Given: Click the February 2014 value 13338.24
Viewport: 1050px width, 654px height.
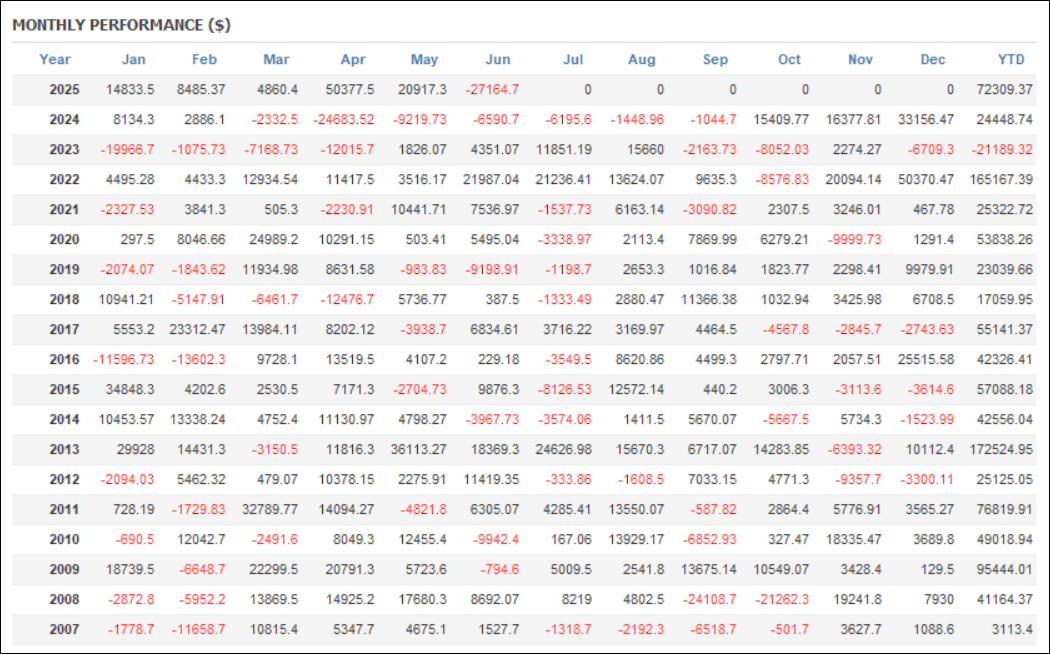Looking at the screenshot, I should click(x=198, y=420).
